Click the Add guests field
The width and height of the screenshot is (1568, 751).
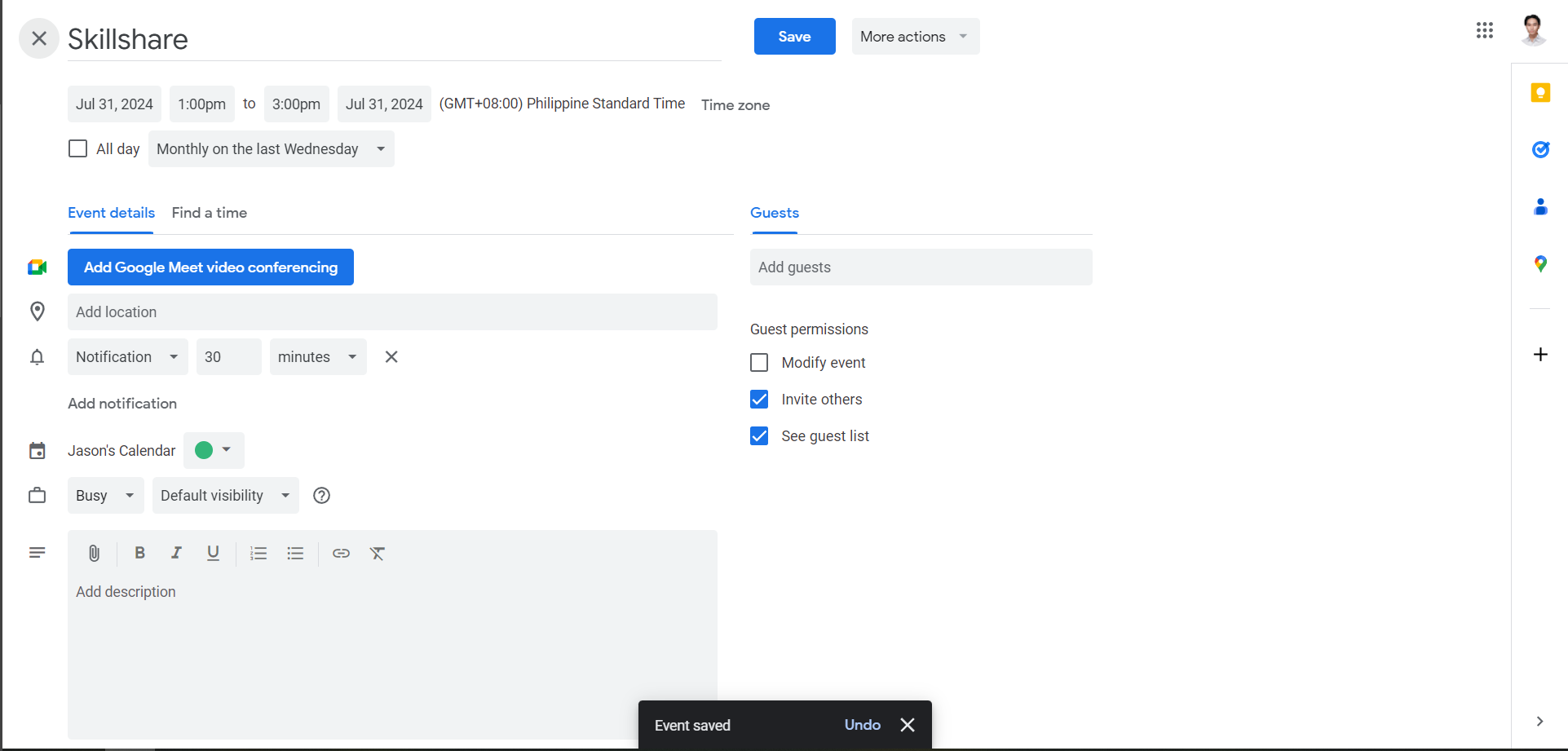pos(921,267)
